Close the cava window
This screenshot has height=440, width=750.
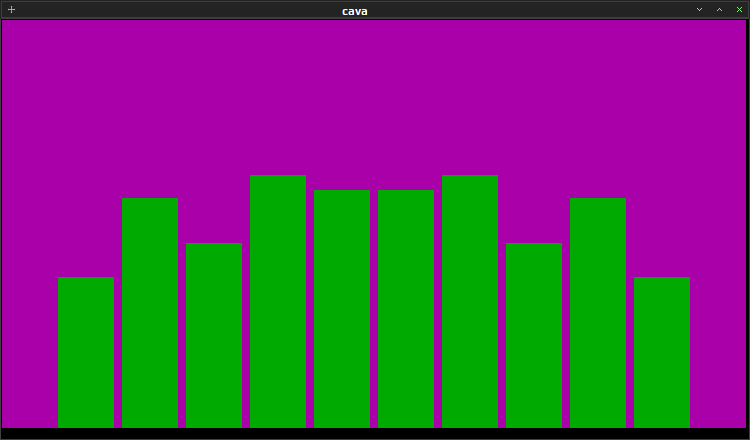(x=739, y=10)
